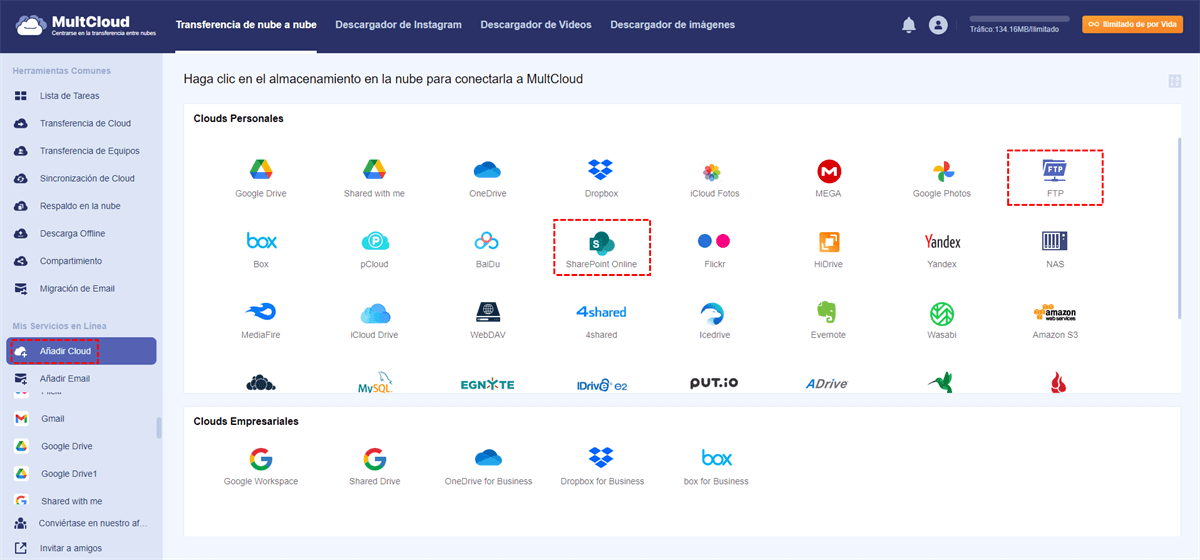This screenshot has width=1200, height=560.
Task: Open the user account avatar
Action: [x=938, y=25]
